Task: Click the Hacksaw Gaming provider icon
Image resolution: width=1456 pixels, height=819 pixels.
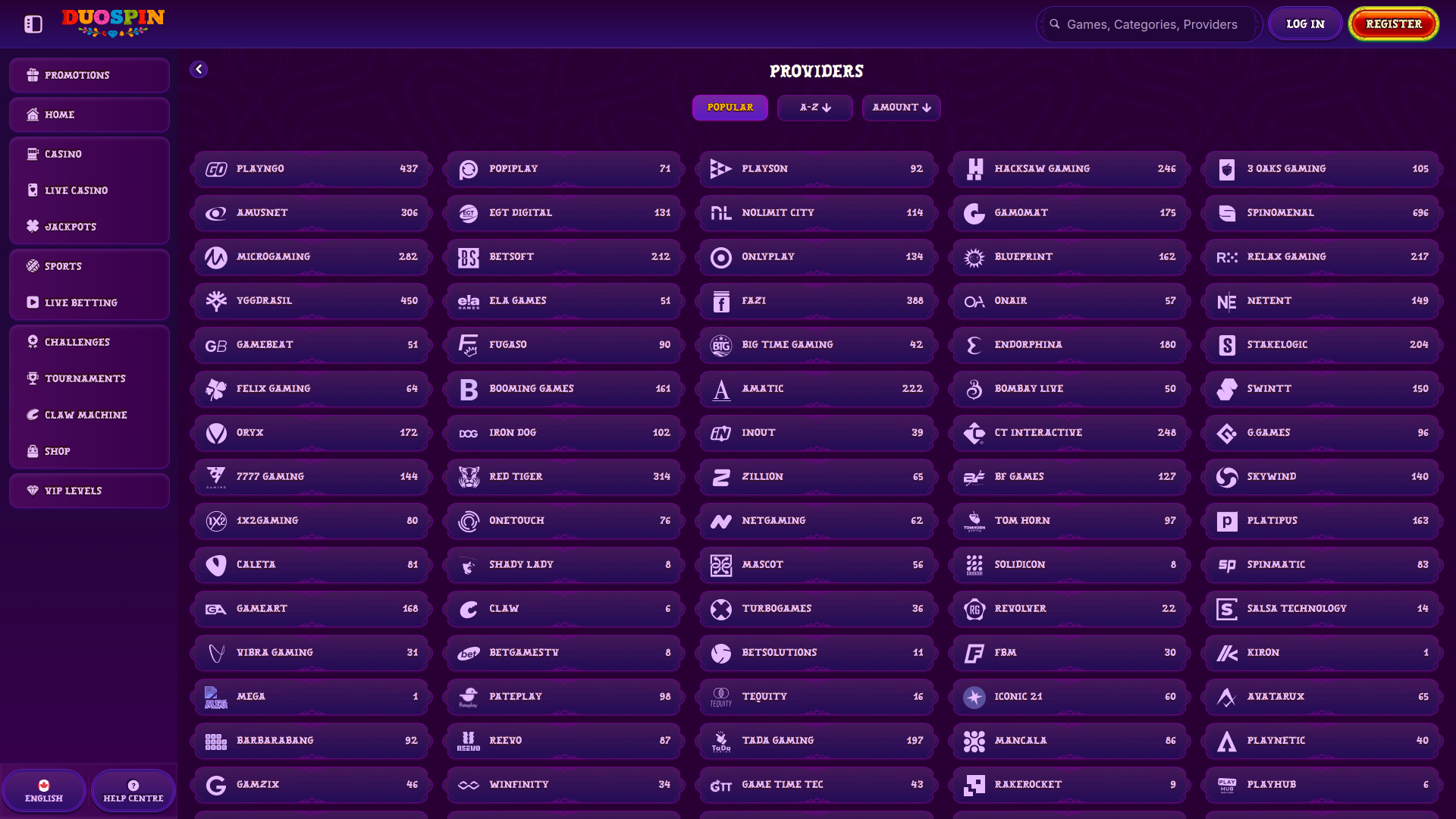Action: [x=974, y=169]
